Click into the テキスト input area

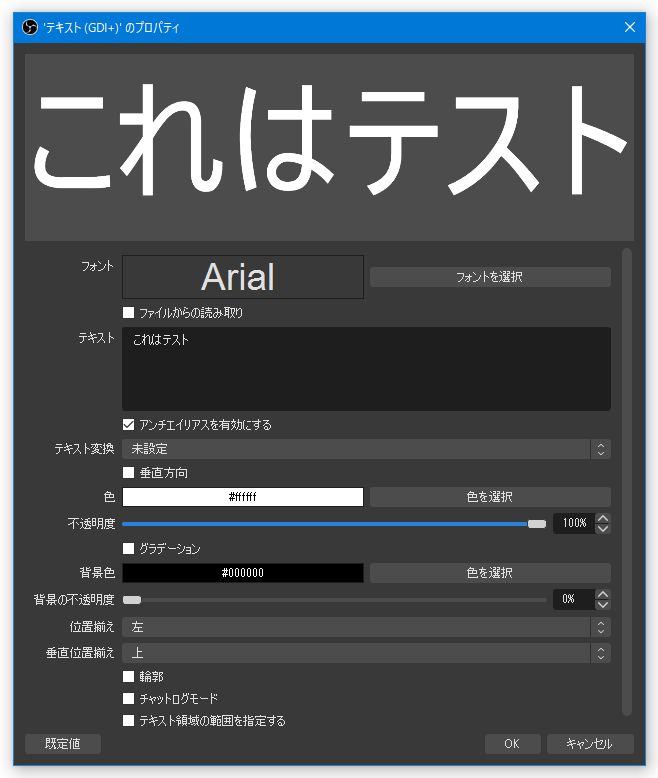(366, 369)
